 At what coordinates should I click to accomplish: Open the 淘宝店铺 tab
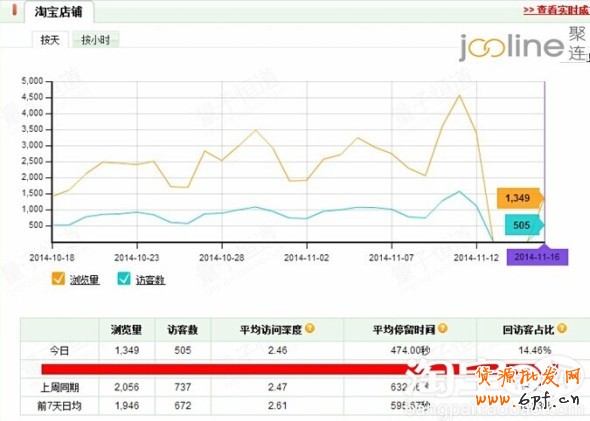pyautogui.click(x=59, y=12)
